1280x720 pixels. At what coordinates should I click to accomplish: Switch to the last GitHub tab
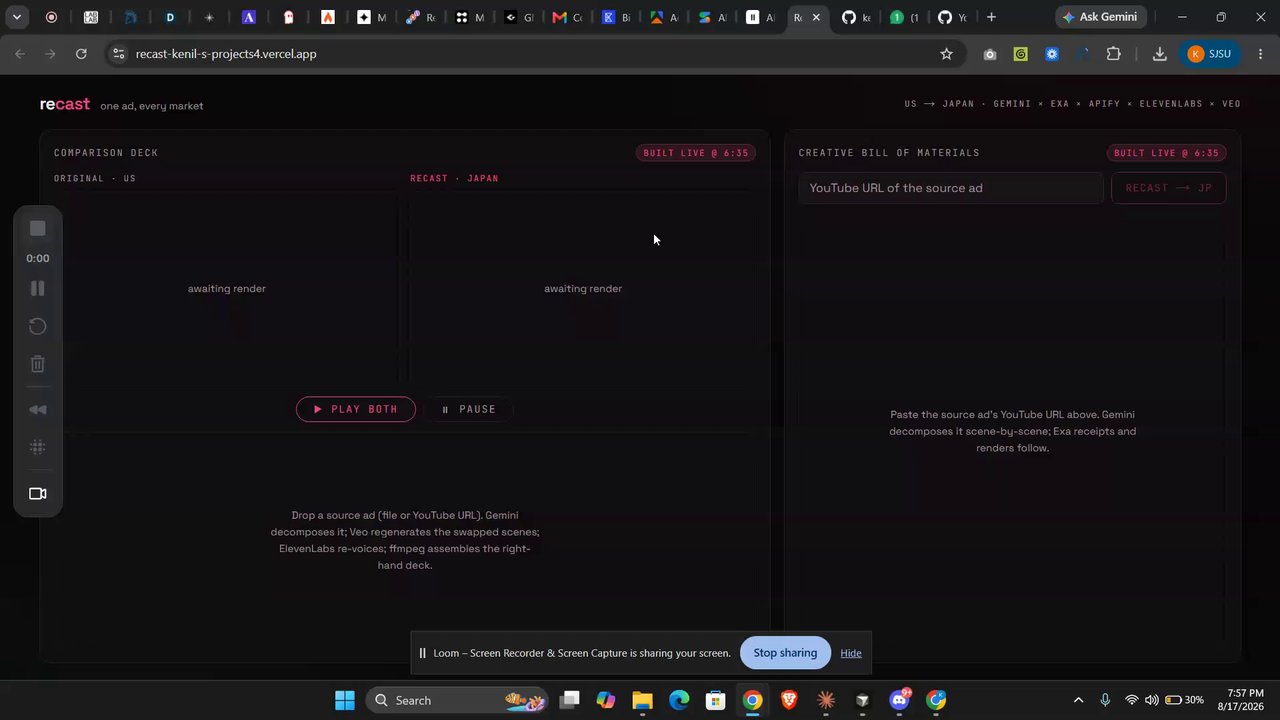click(952, 17)
